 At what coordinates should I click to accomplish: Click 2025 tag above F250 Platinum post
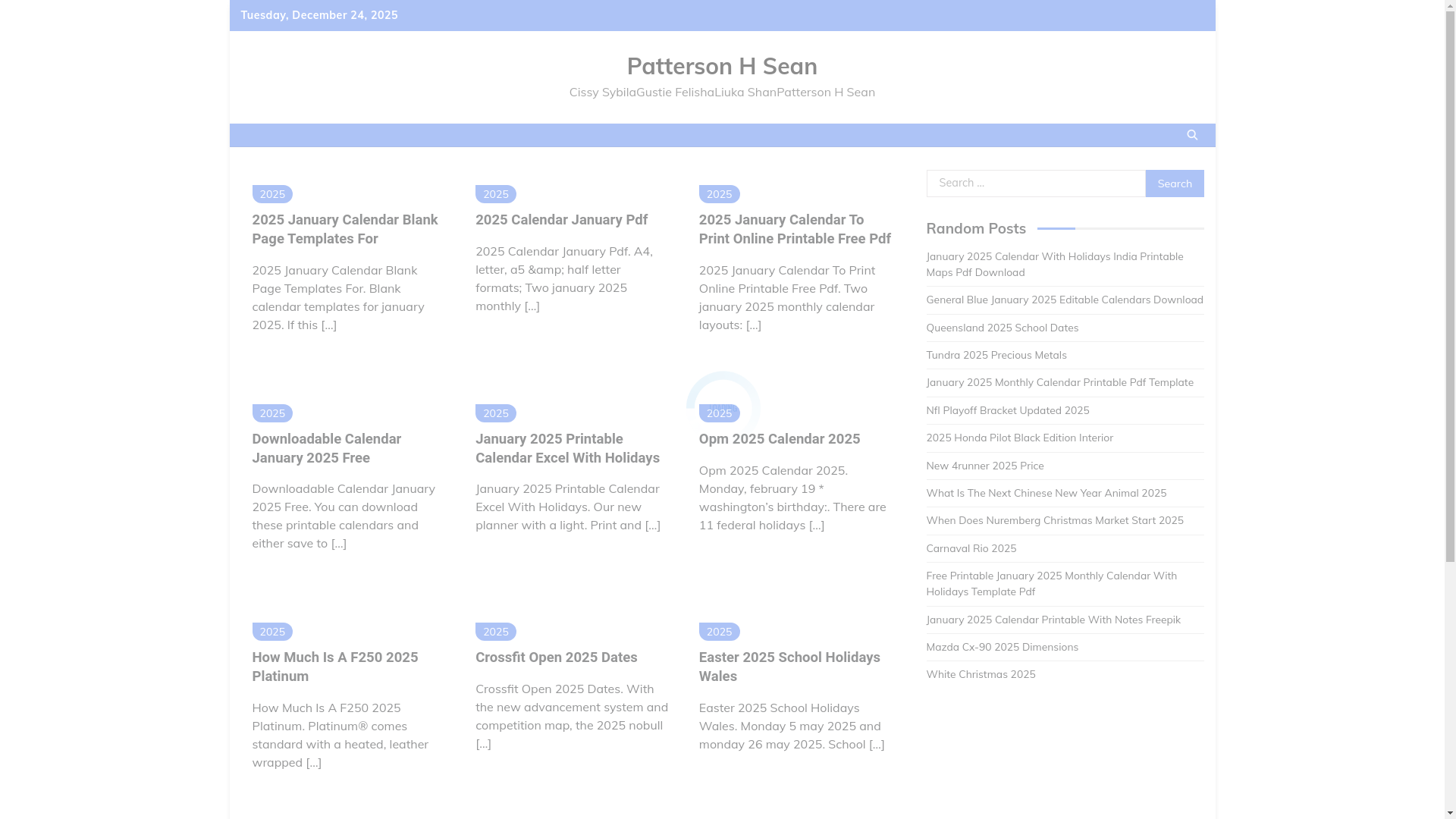click(x=272, y=632)
